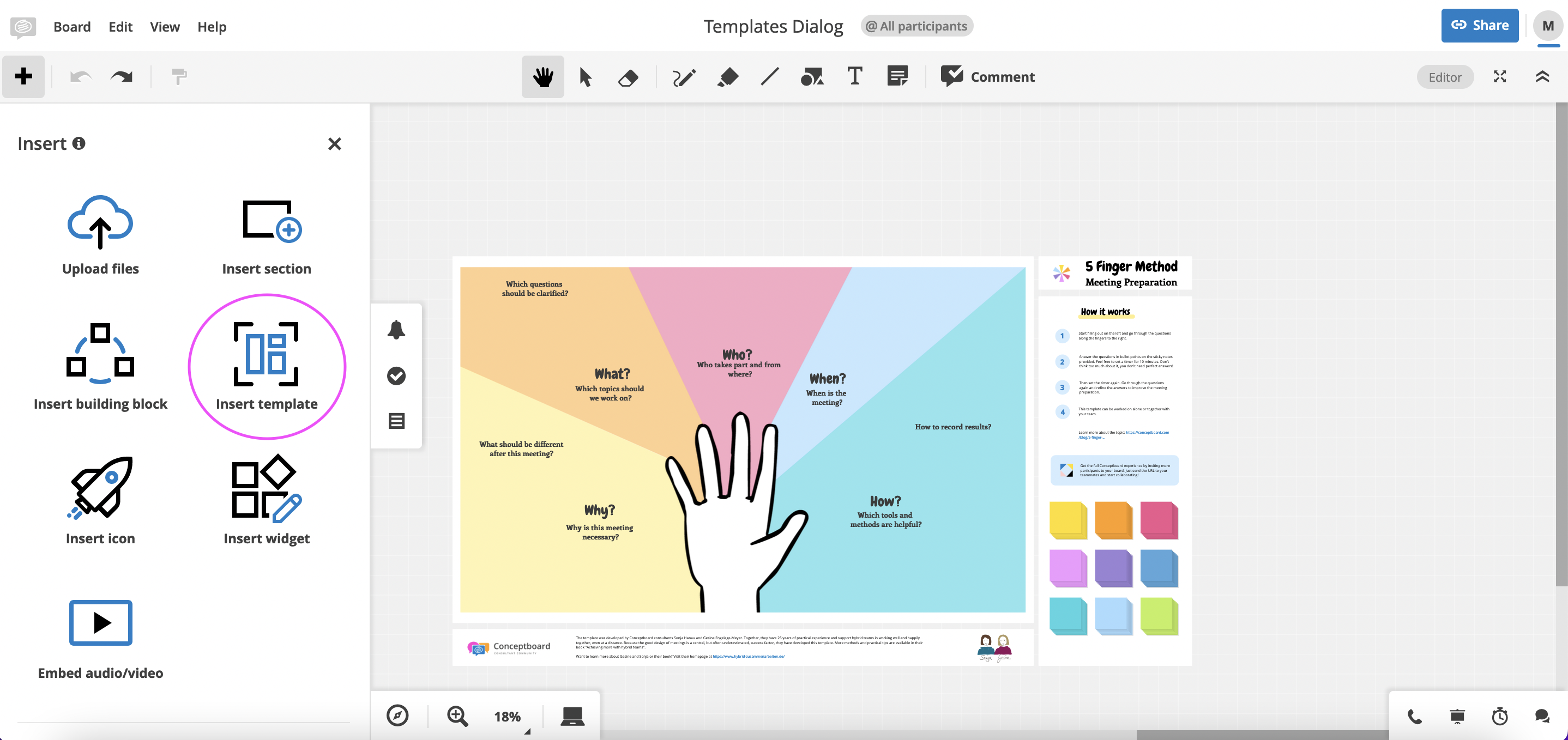Select the freehand pen tool
Viewport: 1568px width, 740px height.
(x=684, y=77)
